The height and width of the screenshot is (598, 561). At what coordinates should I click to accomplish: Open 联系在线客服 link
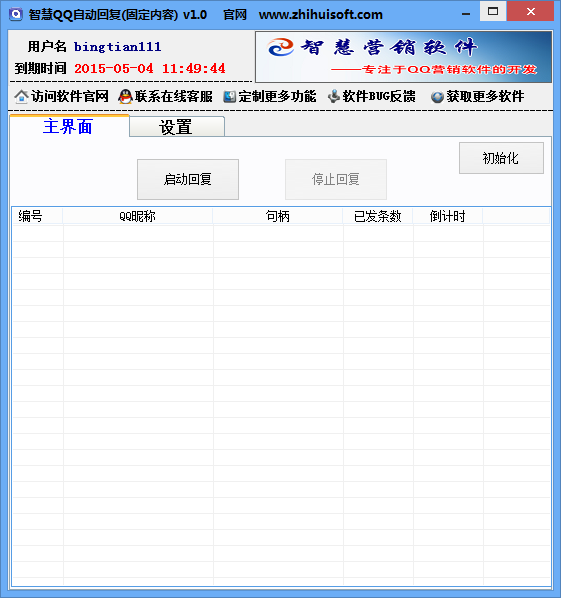pos(174,96)
